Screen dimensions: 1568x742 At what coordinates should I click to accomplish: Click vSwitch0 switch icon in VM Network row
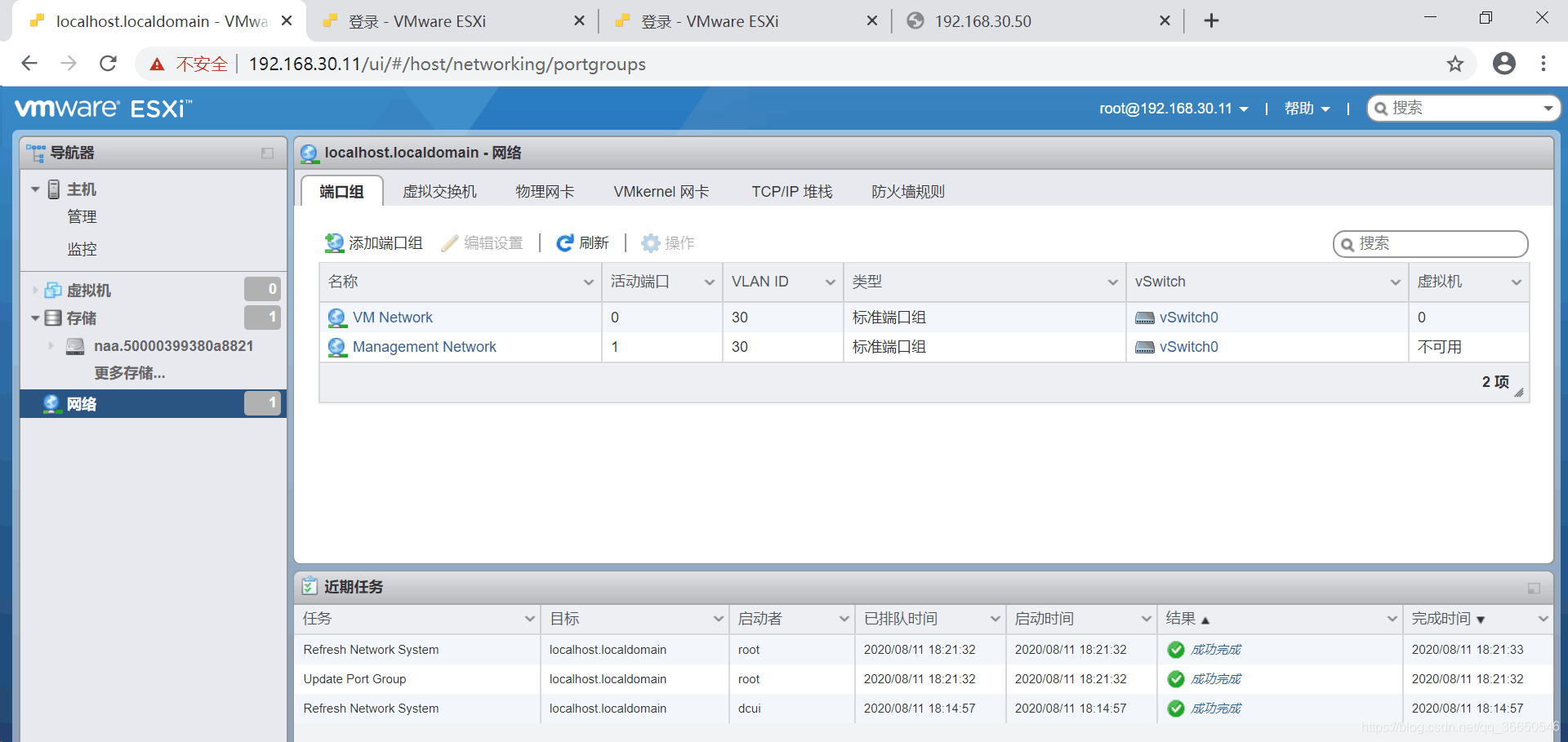(1145, 318)
